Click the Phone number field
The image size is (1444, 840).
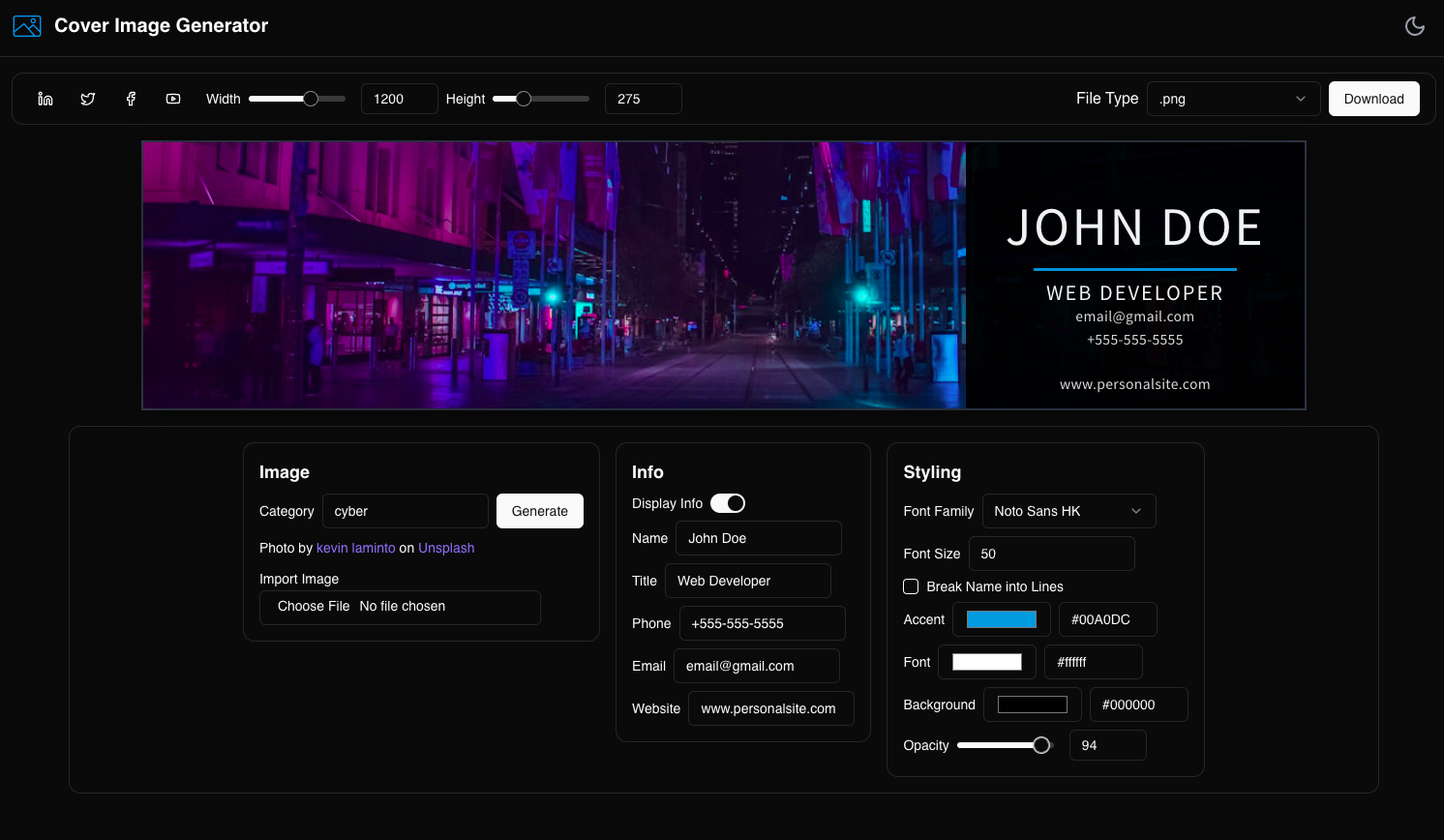point(763,623)
